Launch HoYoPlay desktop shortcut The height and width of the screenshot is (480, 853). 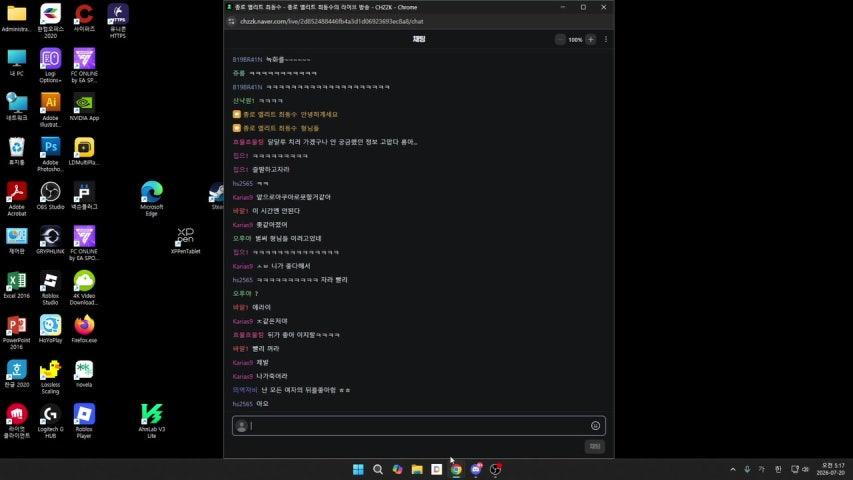[x=51, y=329]
